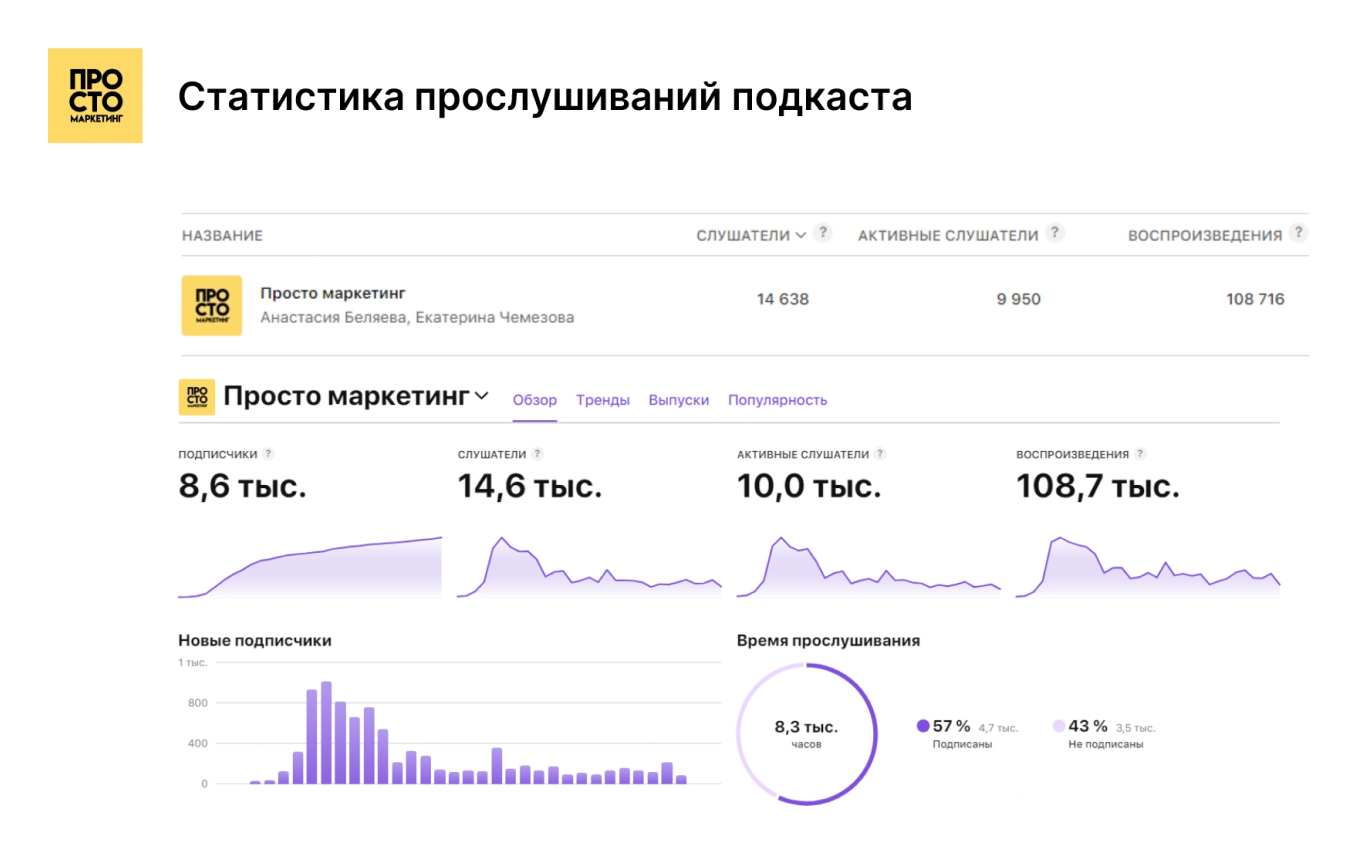Click the Время прослушивания heading
This screenshot has width=1360, height=855.
828,640
